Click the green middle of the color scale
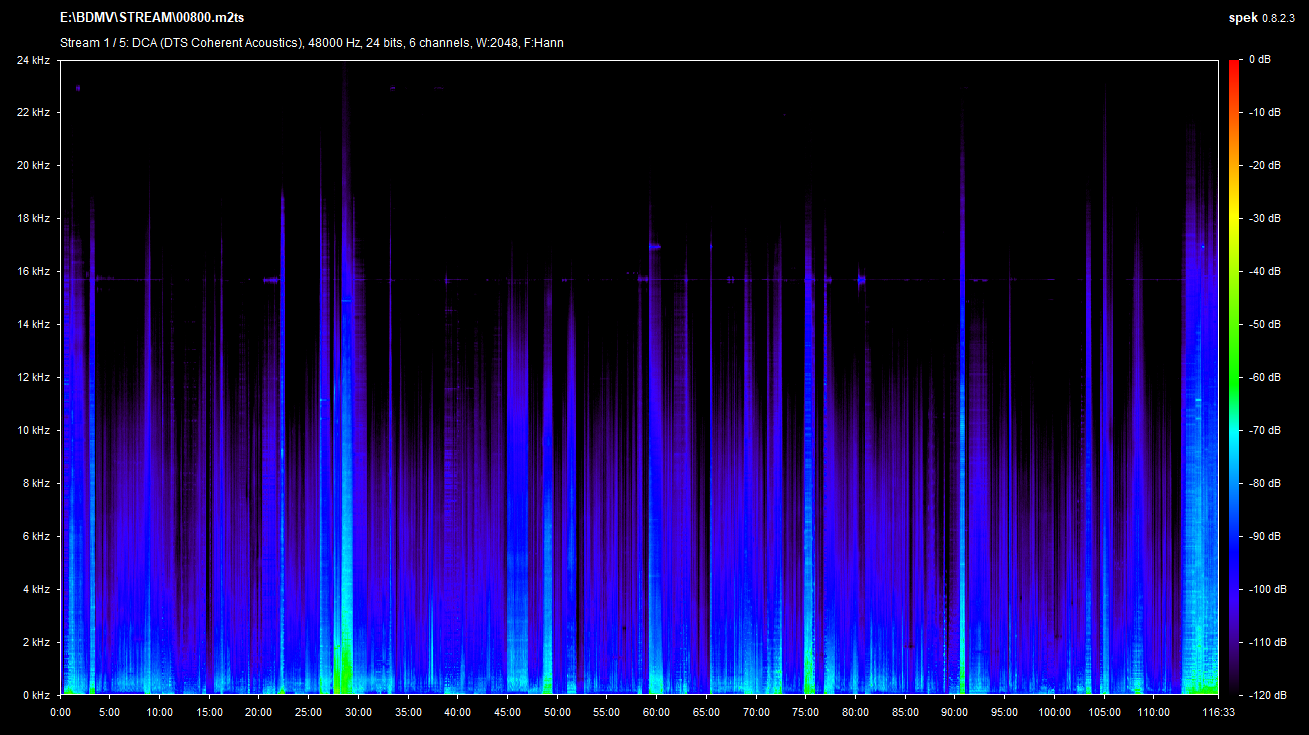Screen dimensions: 1309x735 pyautogui.click(x=1235, y=350)
